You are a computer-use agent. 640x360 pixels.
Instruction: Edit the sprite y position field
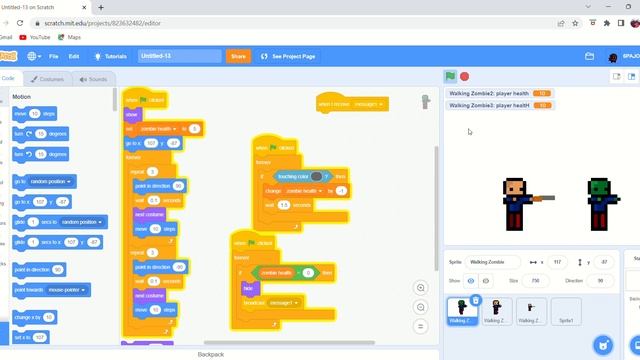[604, 262]
